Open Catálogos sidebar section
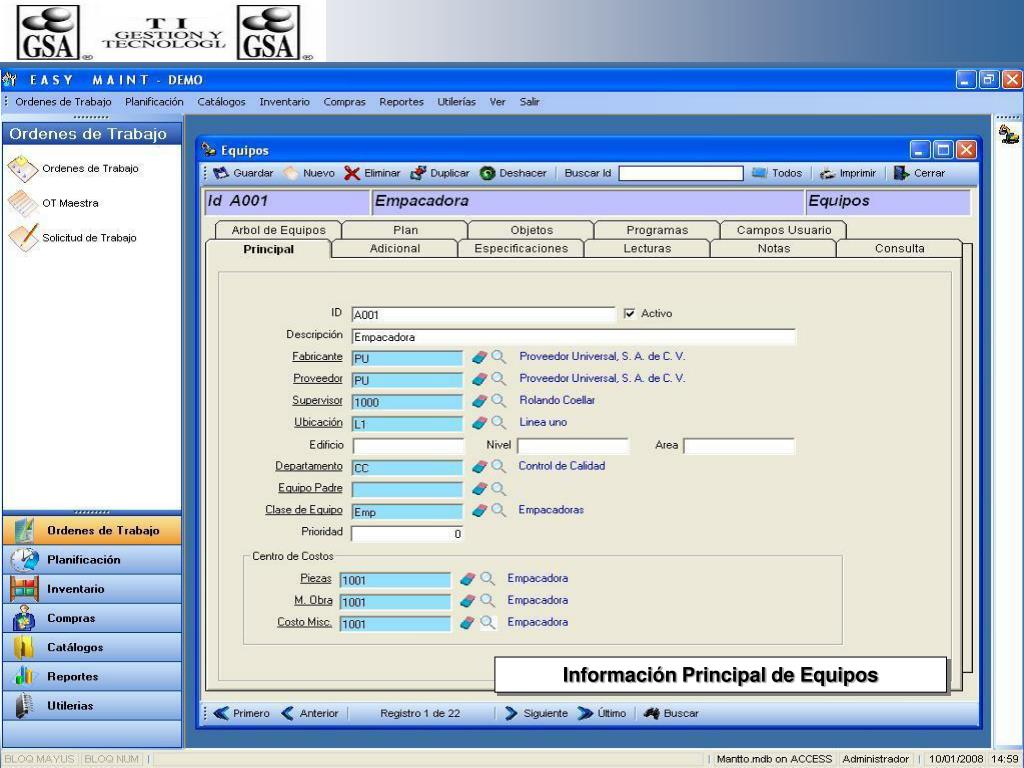This screenshot has width=1024, height=768. click(92, 647)
